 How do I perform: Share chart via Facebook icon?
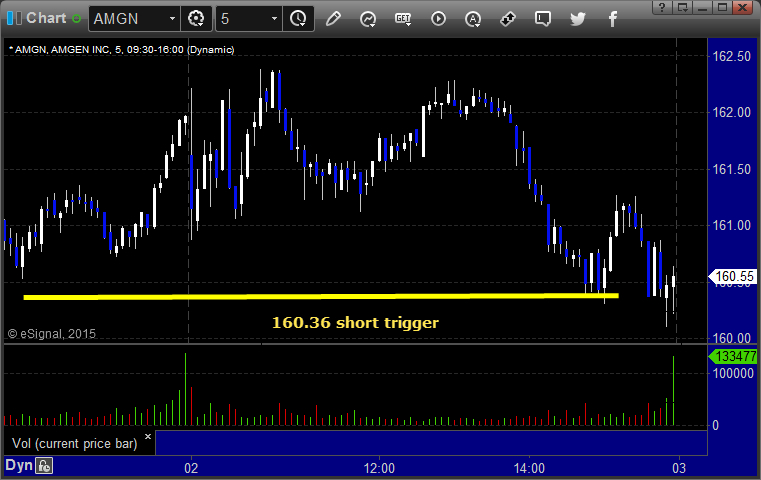(612, 19)
